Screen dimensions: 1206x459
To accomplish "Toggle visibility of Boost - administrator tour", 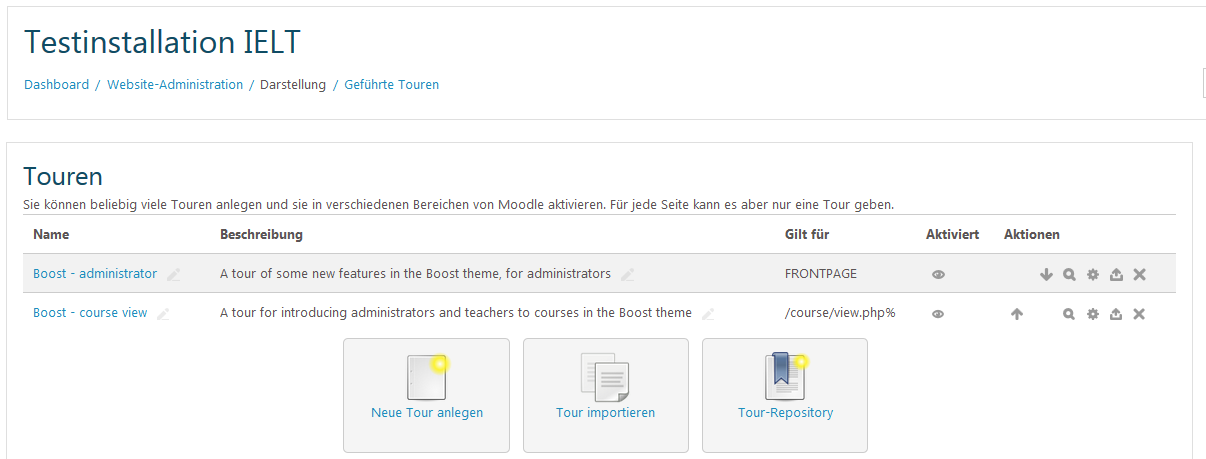I will coord(938,275).
